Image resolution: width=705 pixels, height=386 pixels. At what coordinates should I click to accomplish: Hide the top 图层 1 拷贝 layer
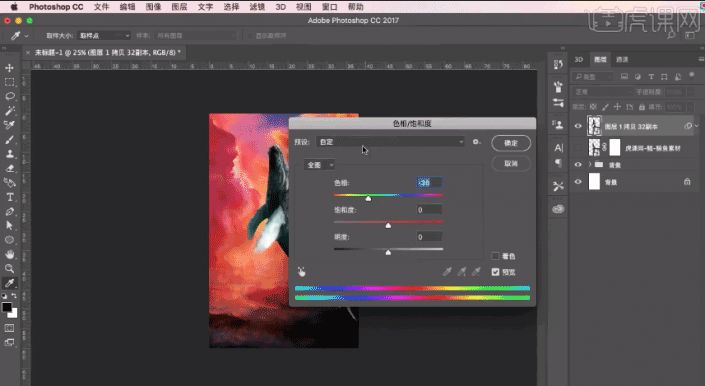point(578,126)
